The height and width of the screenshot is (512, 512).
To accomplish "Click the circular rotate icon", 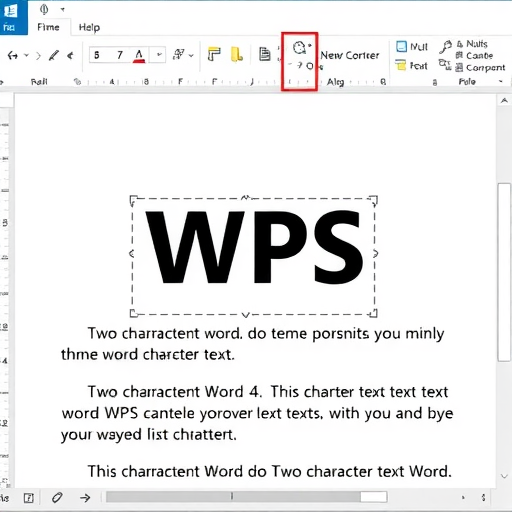I will (x=299, y=48).
